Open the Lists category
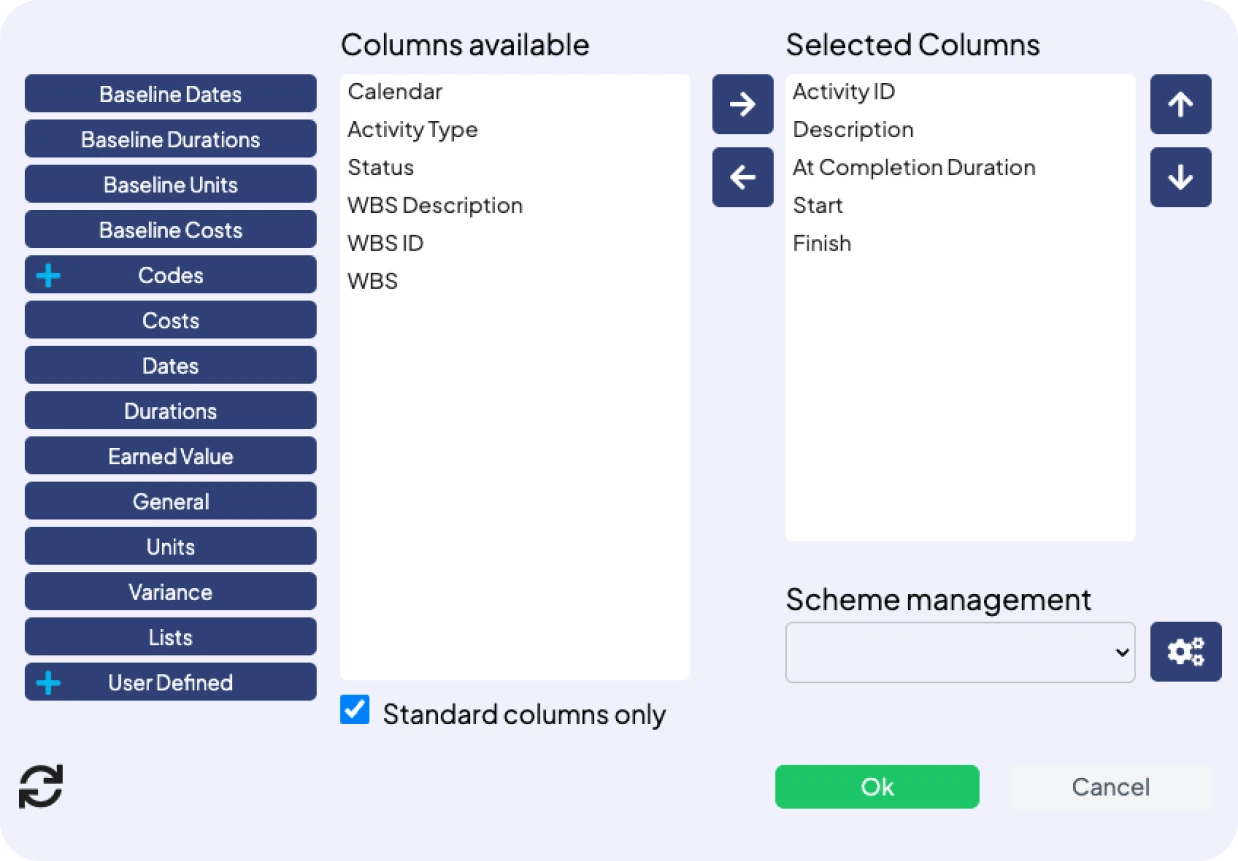 point(170,637)
